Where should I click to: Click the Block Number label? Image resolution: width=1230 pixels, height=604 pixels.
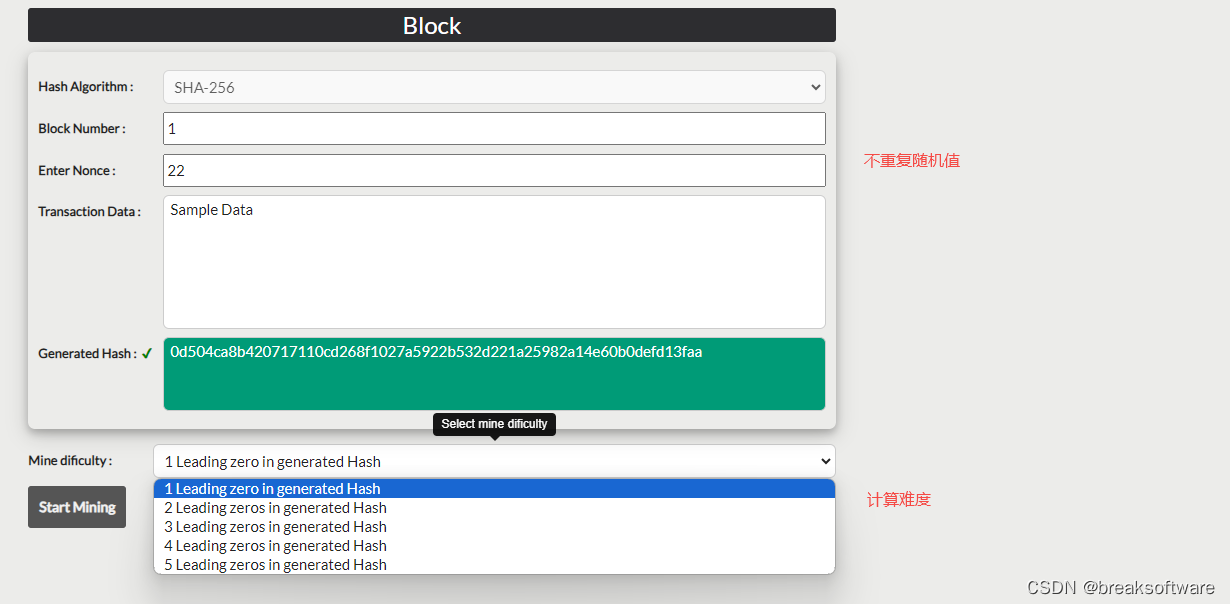pos(82,129)
